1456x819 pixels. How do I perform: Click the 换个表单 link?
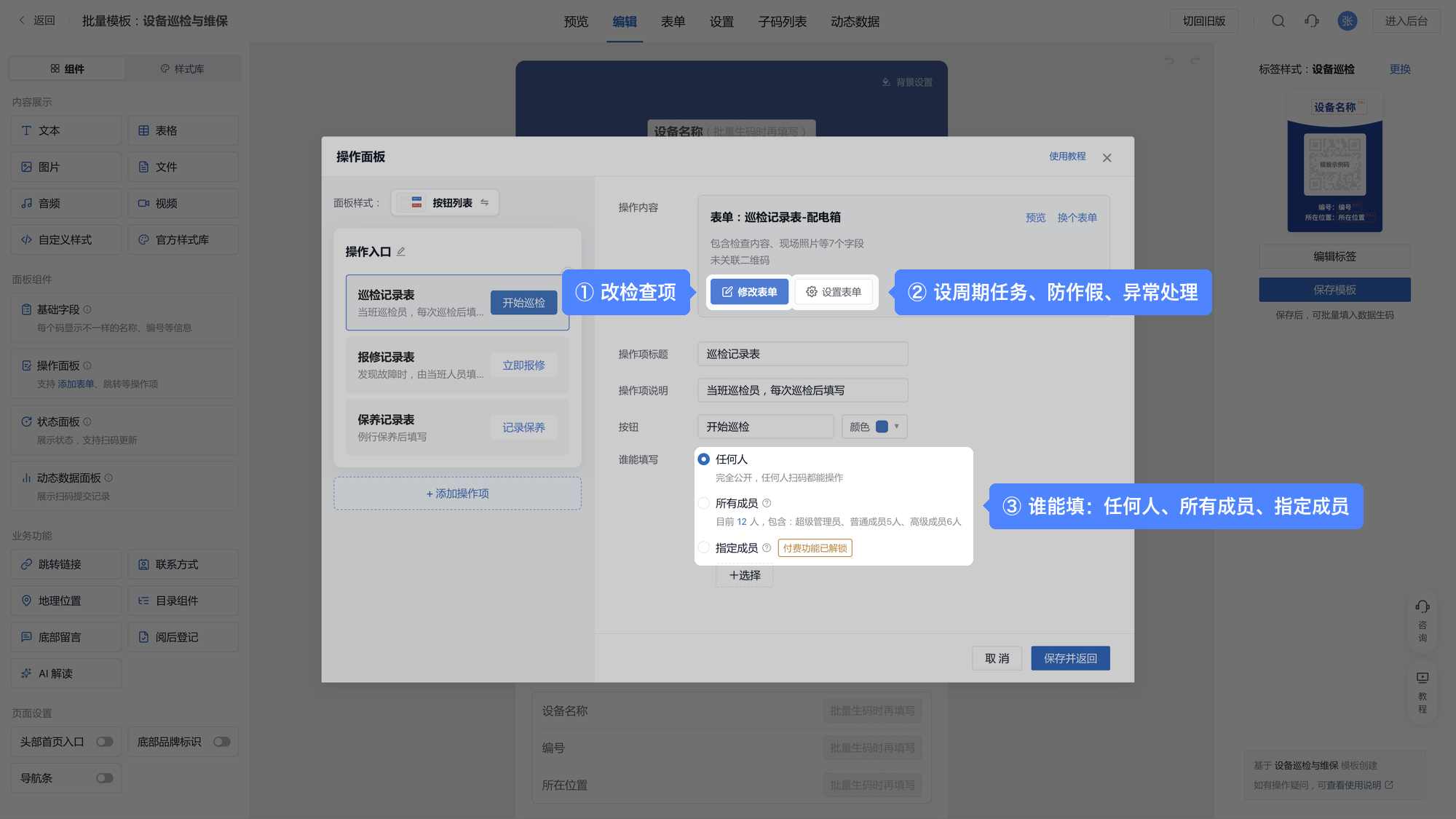1077,218
